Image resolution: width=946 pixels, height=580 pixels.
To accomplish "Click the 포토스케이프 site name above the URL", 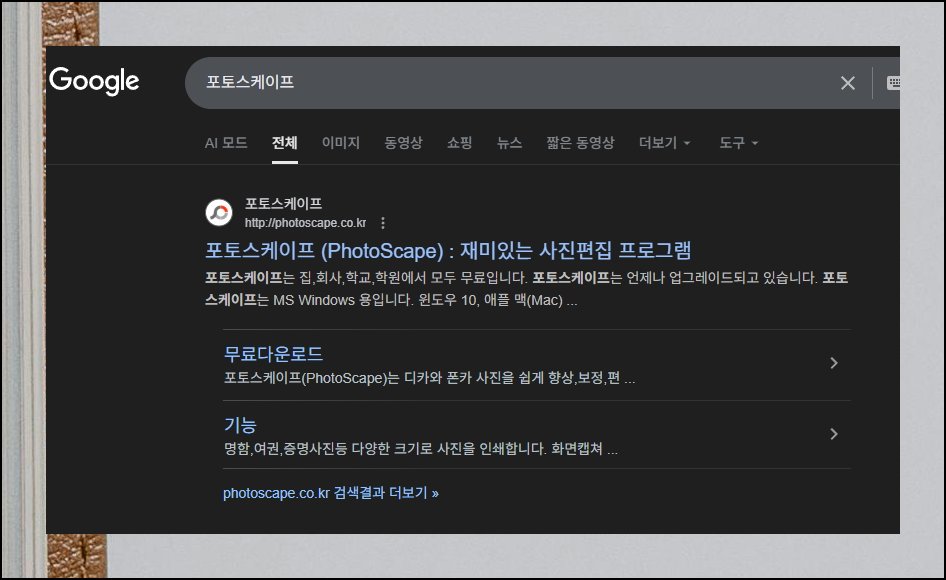I will pyautogui.click(x=283, y=203).
